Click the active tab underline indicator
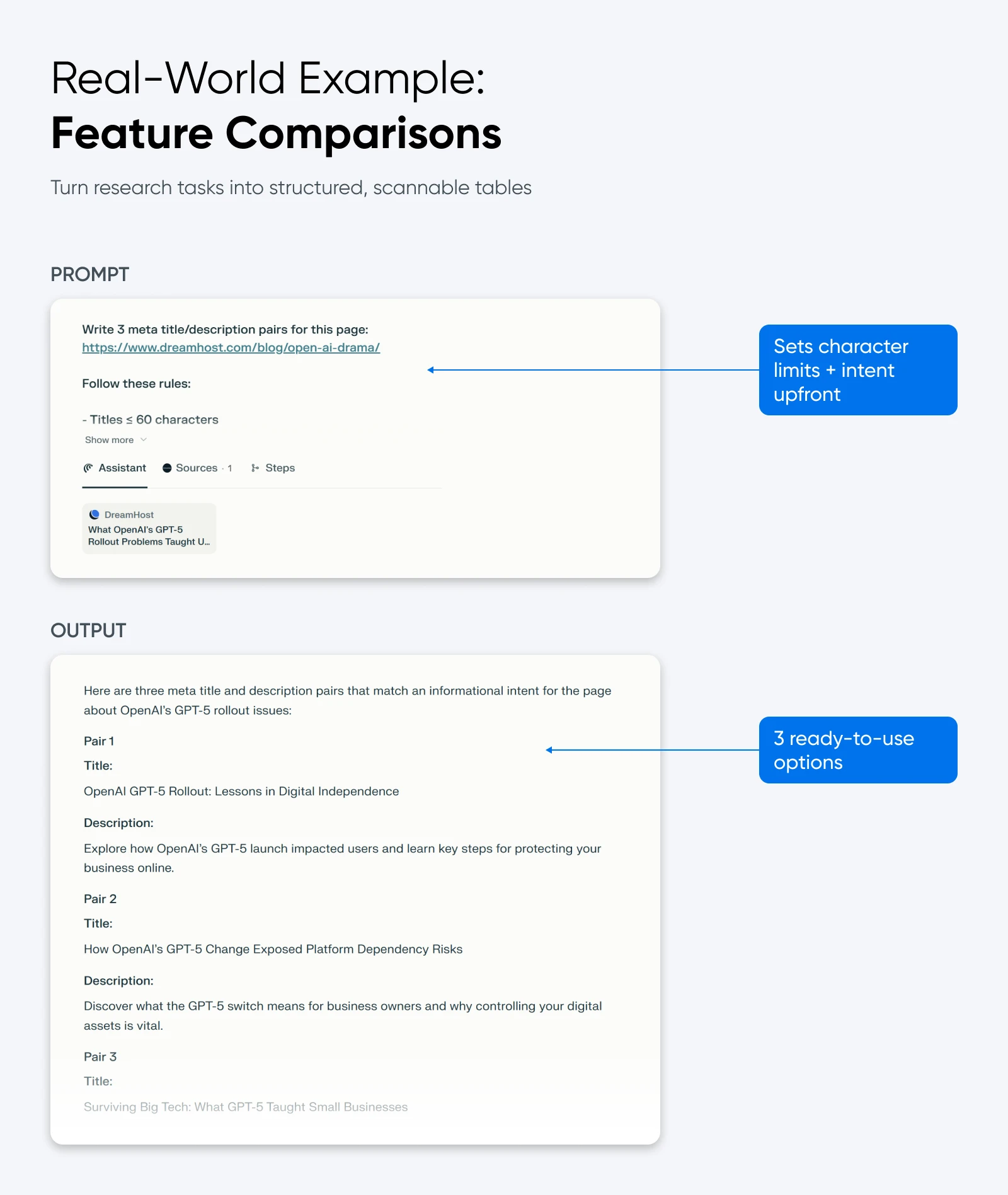 pyautogui.click(x=114, y=487)
